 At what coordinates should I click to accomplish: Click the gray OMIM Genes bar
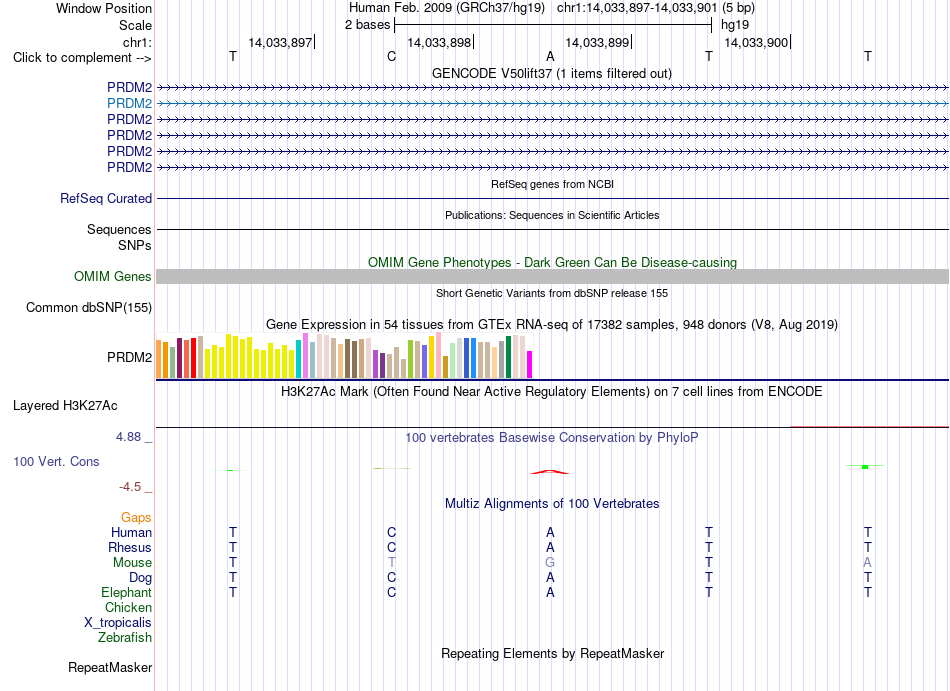(x=552, y=276)
